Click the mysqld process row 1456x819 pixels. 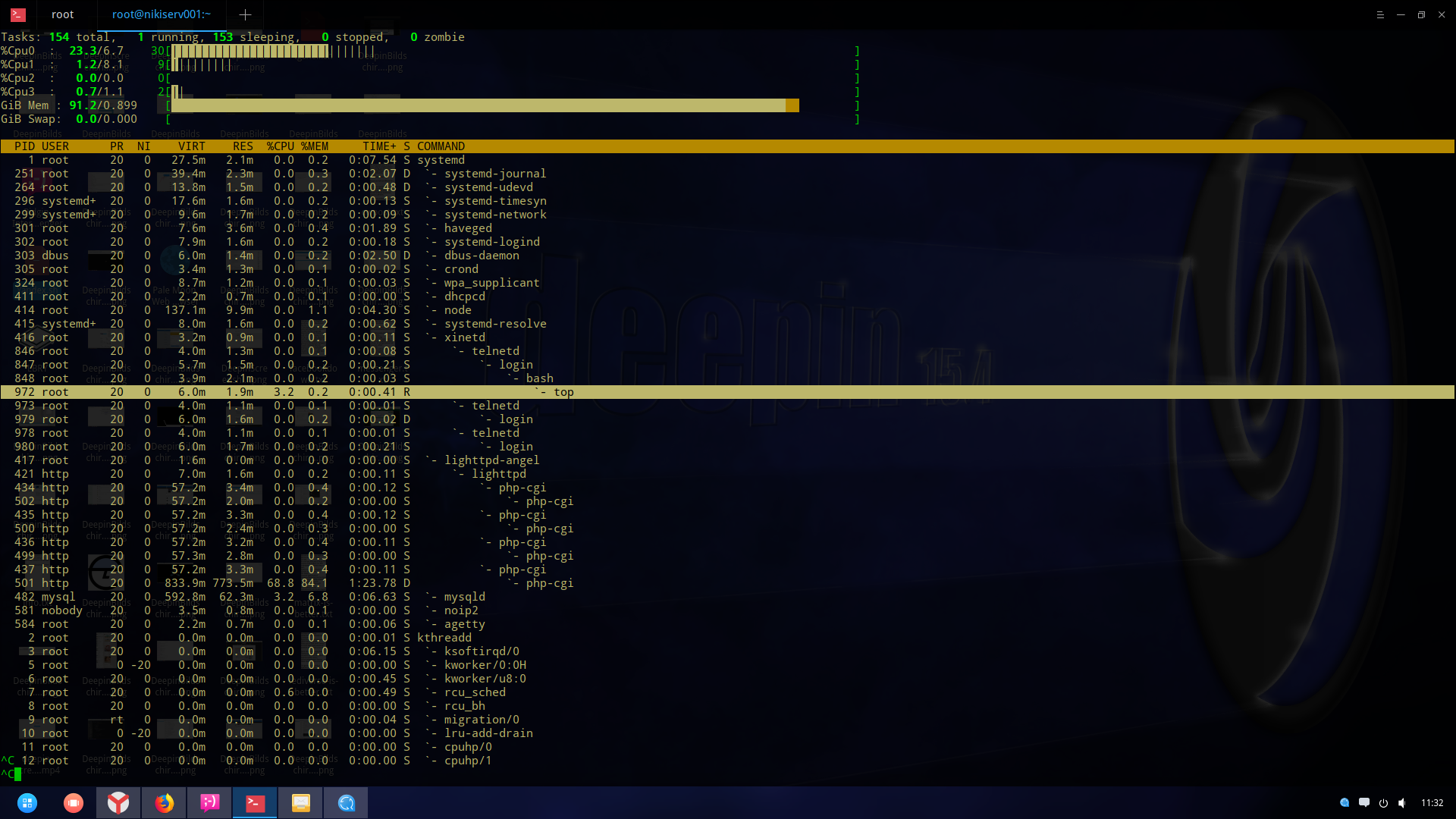[303, 597]
